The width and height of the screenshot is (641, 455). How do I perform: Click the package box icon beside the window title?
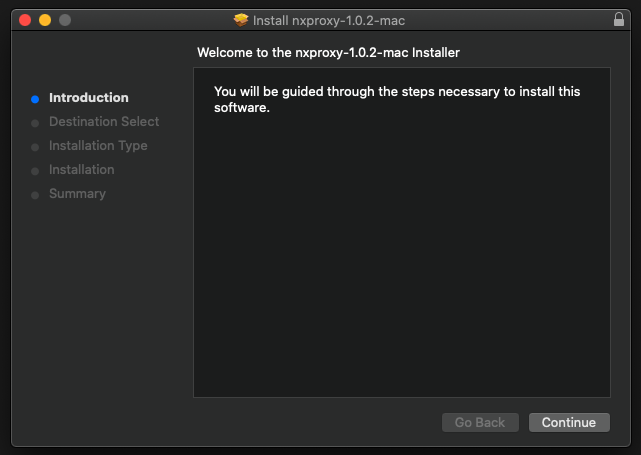click(241, 20)
